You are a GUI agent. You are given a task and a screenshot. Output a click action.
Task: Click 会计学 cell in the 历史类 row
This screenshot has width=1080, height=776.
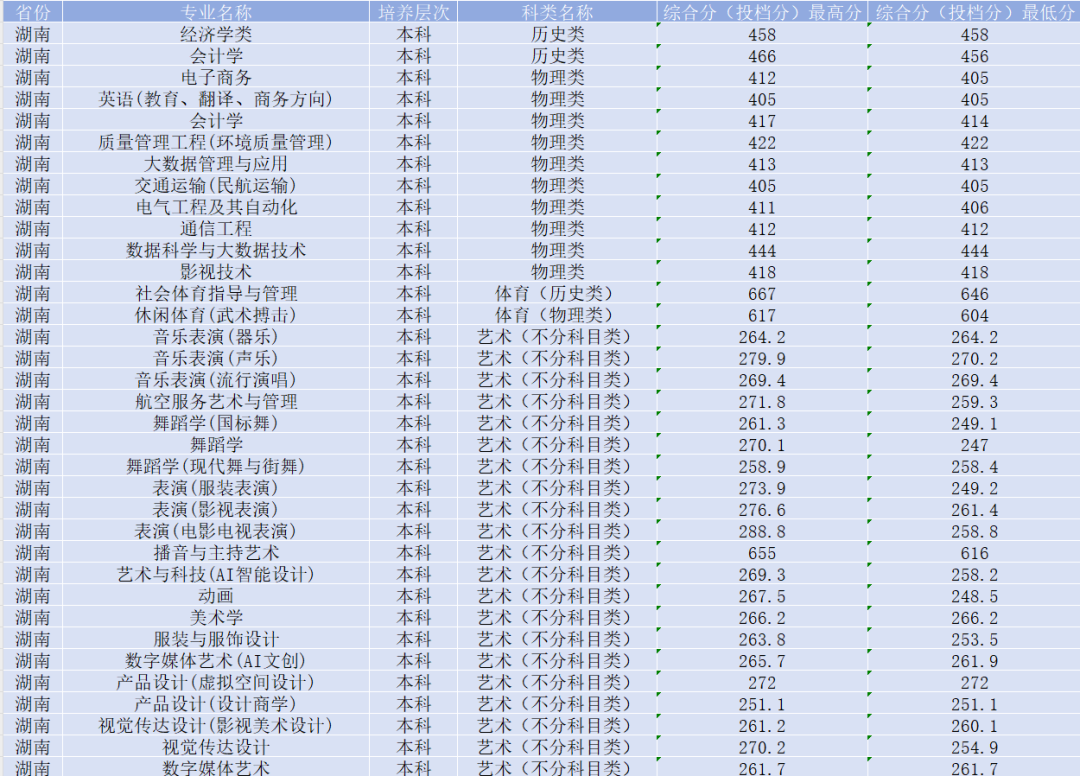[216, 56]
